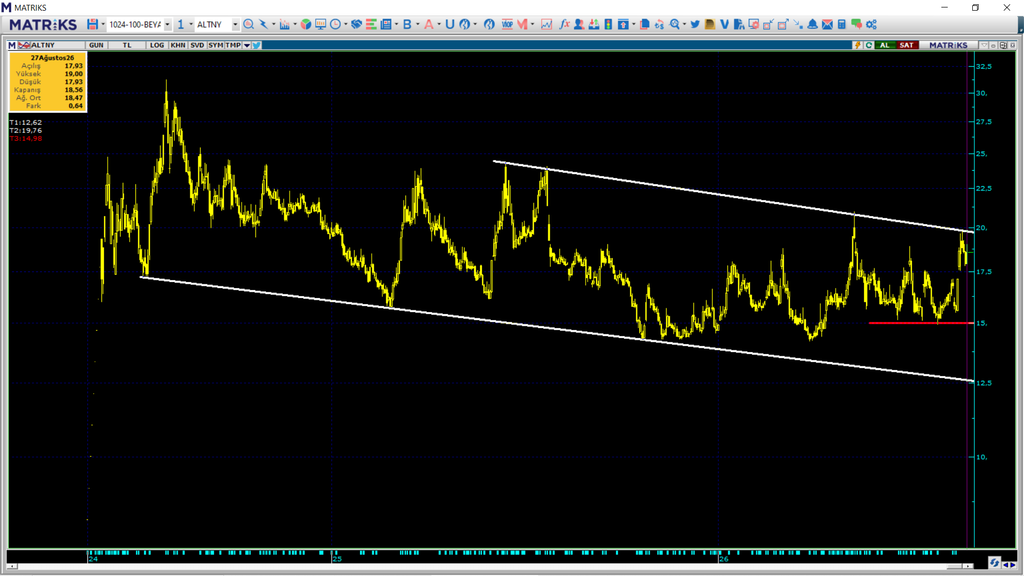Click the currency exchange icon
This screenshot has height=576, width=1024.
pyautogui.click(x=659, y=24)
